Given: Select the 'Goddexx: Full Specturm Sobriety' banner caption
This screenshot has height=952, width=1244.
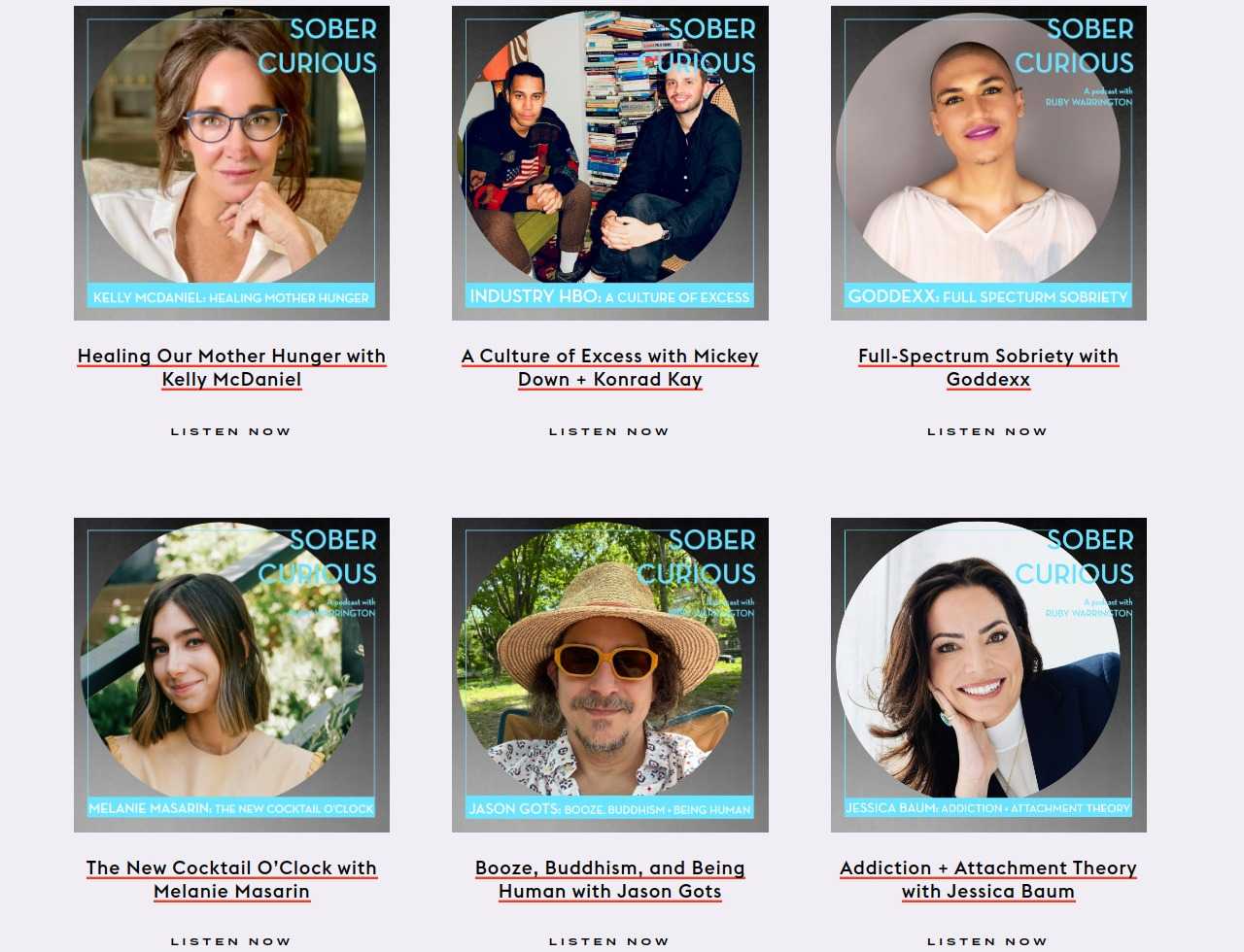Looking at the screenshot, I should (x=988, y=296).
